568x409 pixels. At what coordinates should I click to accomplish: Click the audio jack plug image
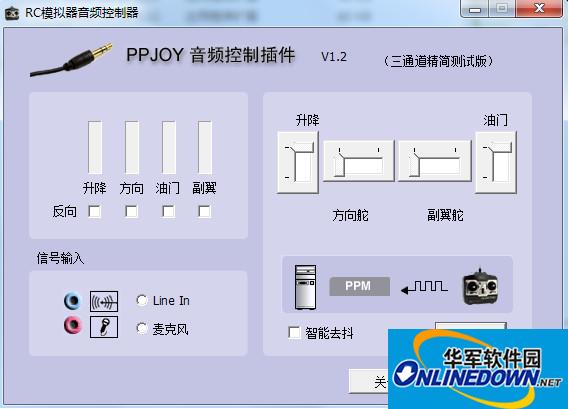[71, 60]
